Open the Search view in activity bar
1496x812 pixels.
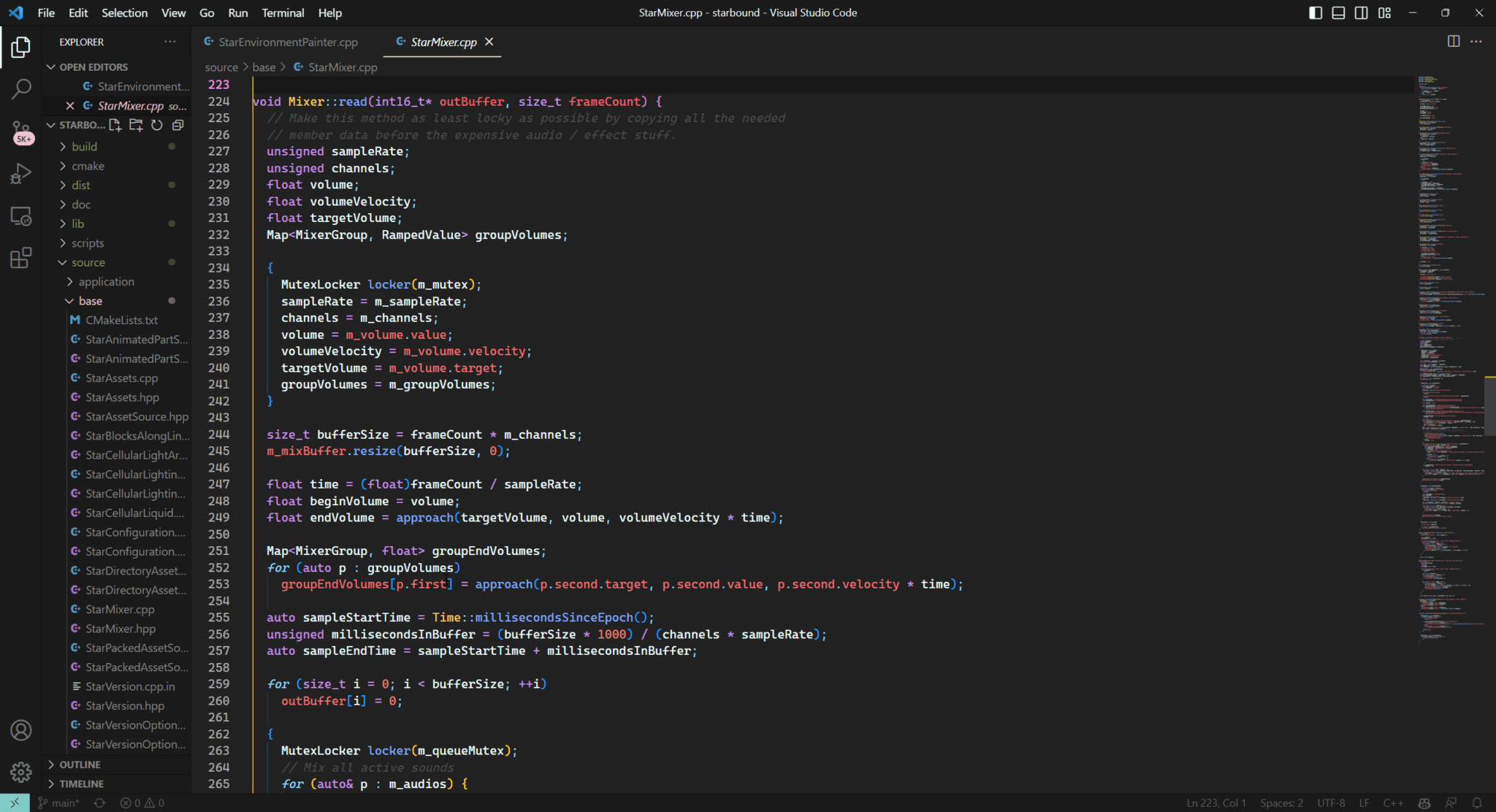coord(21,90)
